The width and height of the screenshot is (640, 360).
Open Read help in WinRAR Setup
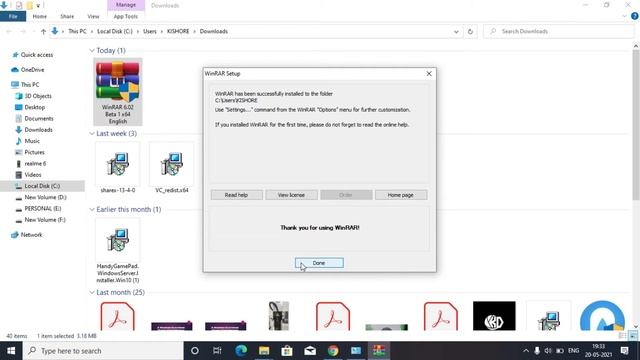[x=236, y=195]
